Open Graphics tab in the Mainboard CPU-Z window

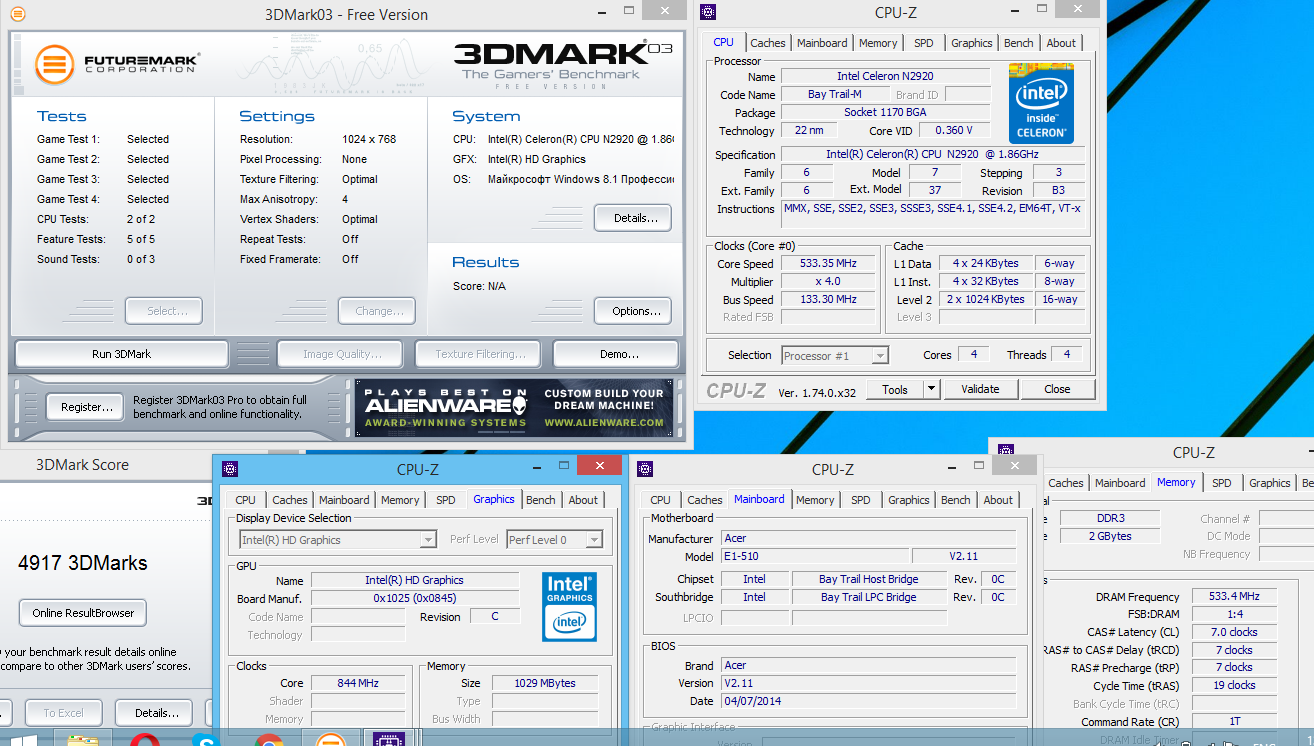point(909,500)
